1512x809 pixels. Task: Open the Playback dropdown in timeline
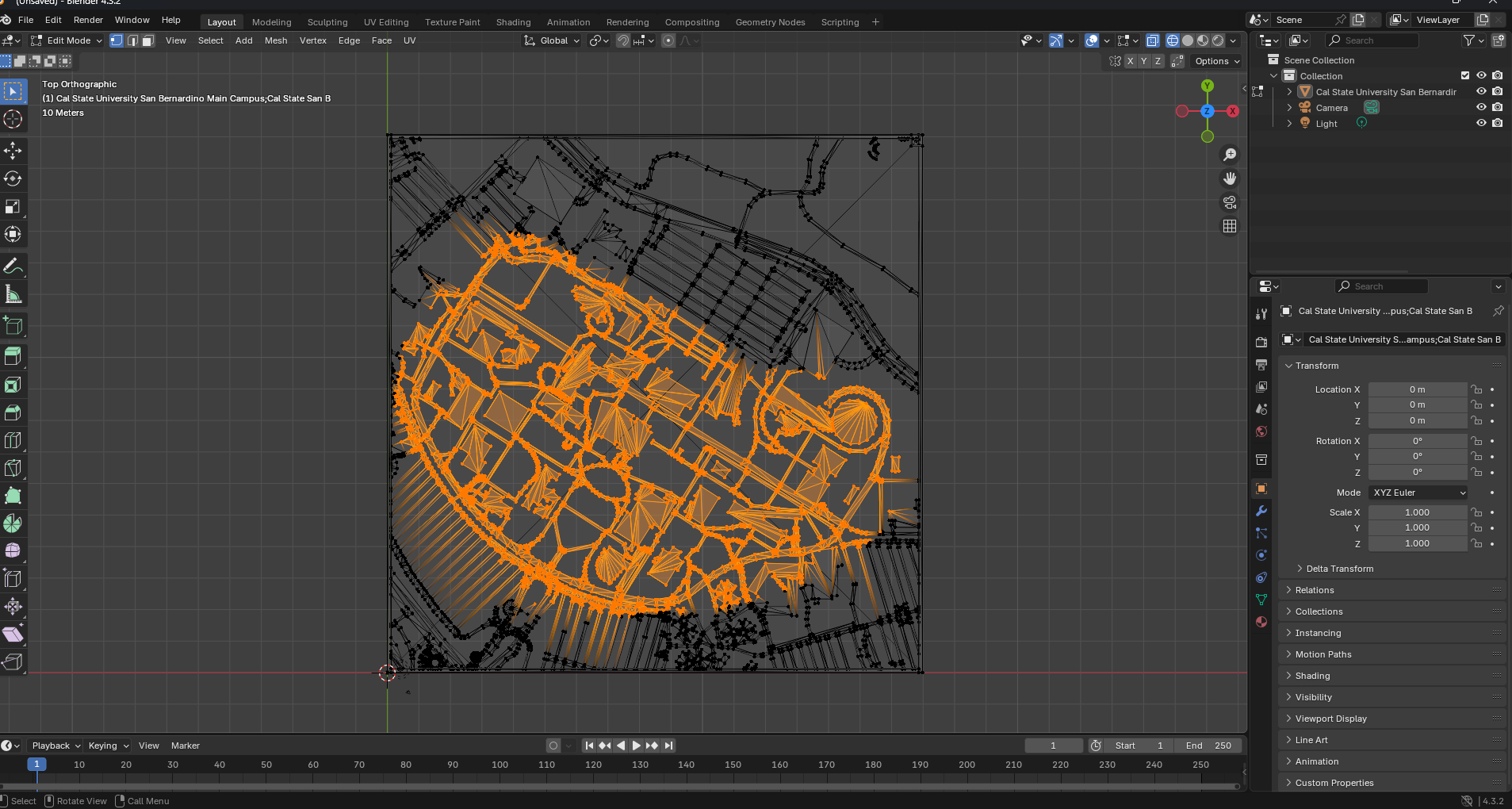click(56, 746)
